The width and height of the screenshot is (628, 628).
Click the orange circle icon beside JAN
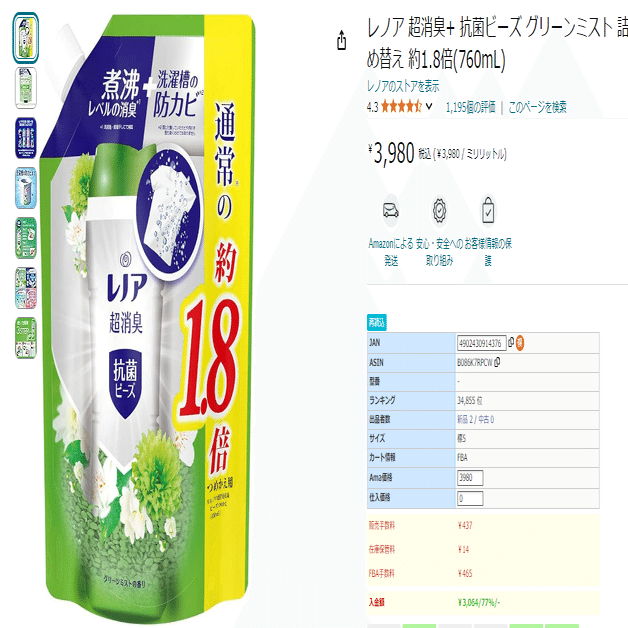[x=519, y=343]
